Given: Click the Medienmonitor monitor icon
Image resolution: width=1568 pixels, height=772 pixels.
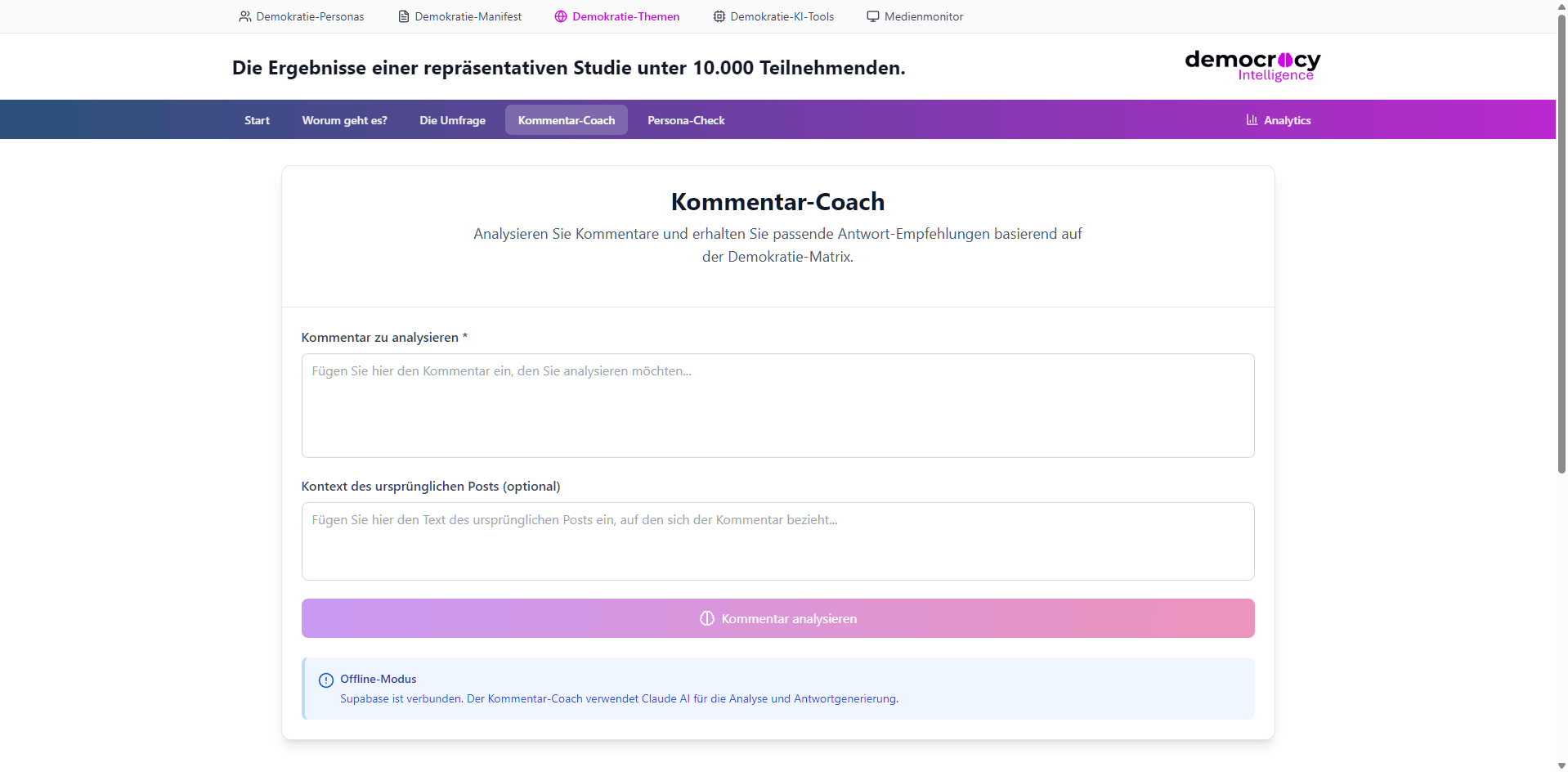Looking at the screenshot, I should 873,16.
